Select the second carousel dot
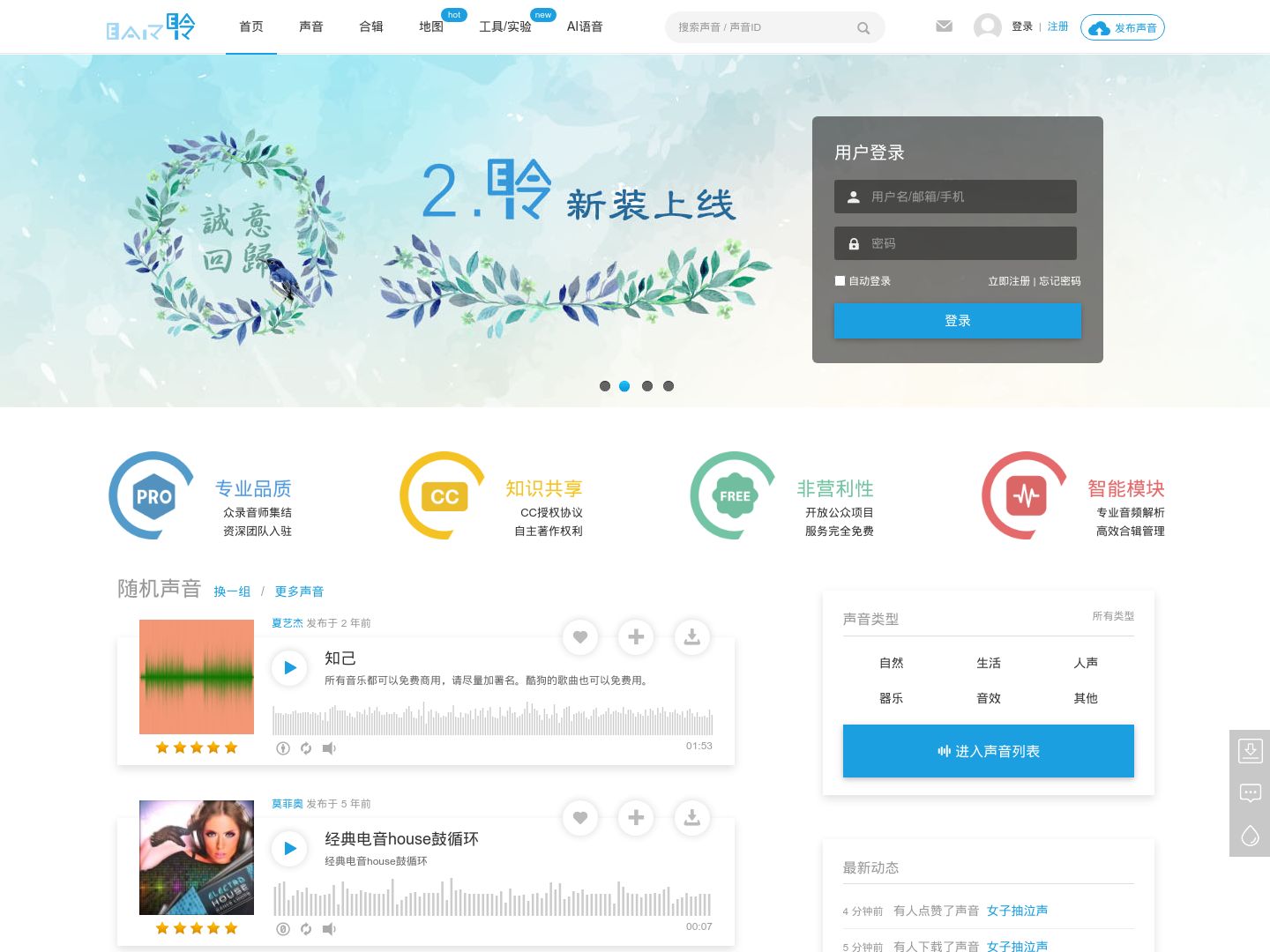The image size is (1270, 952). coord(624,386)
